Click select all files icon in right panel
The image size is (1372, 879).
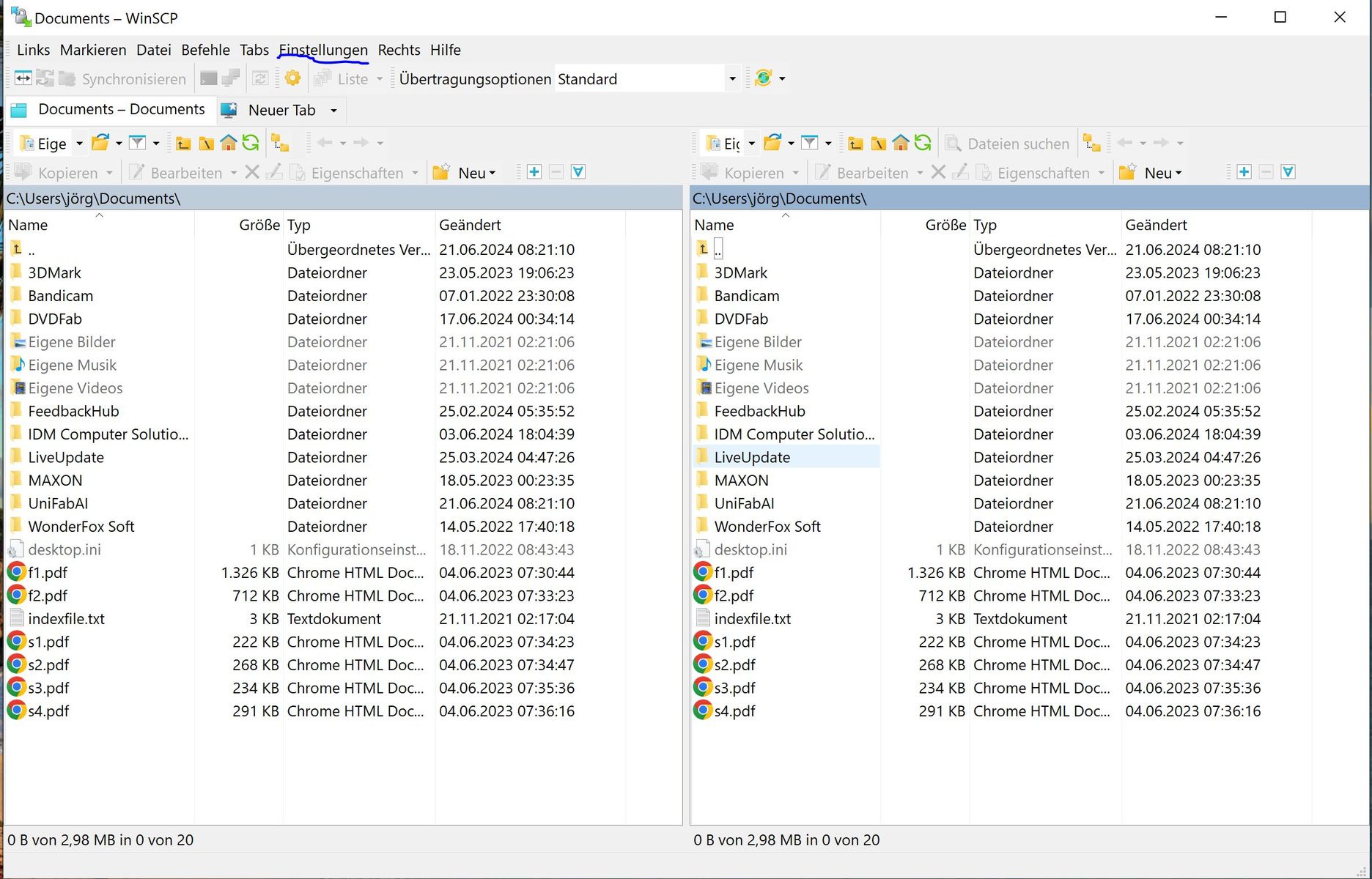click(x=1288, y=172)
